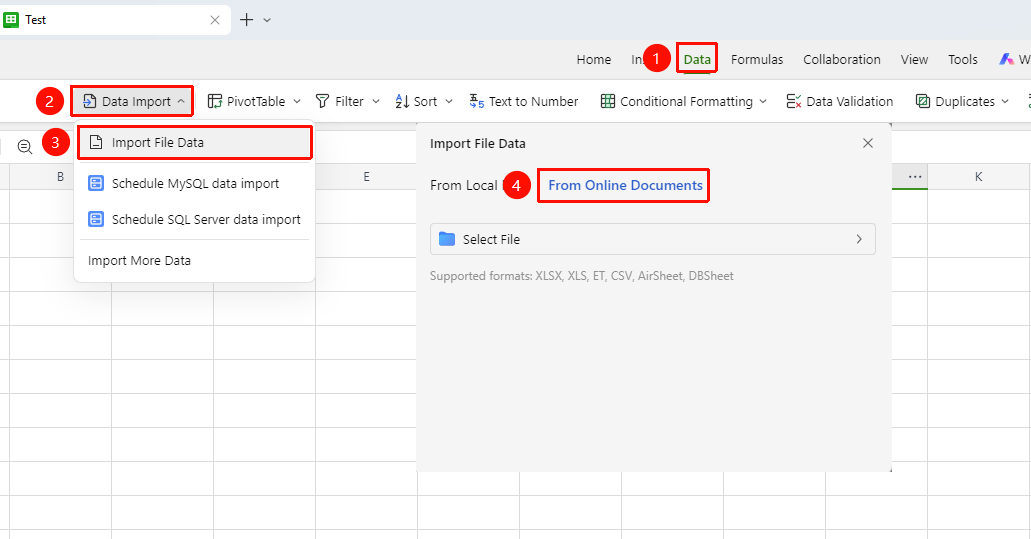Image resolution: width=1031 pixels, height=539 pixels.
Task: Click the Text to Number button label
Action: [533, 101]
